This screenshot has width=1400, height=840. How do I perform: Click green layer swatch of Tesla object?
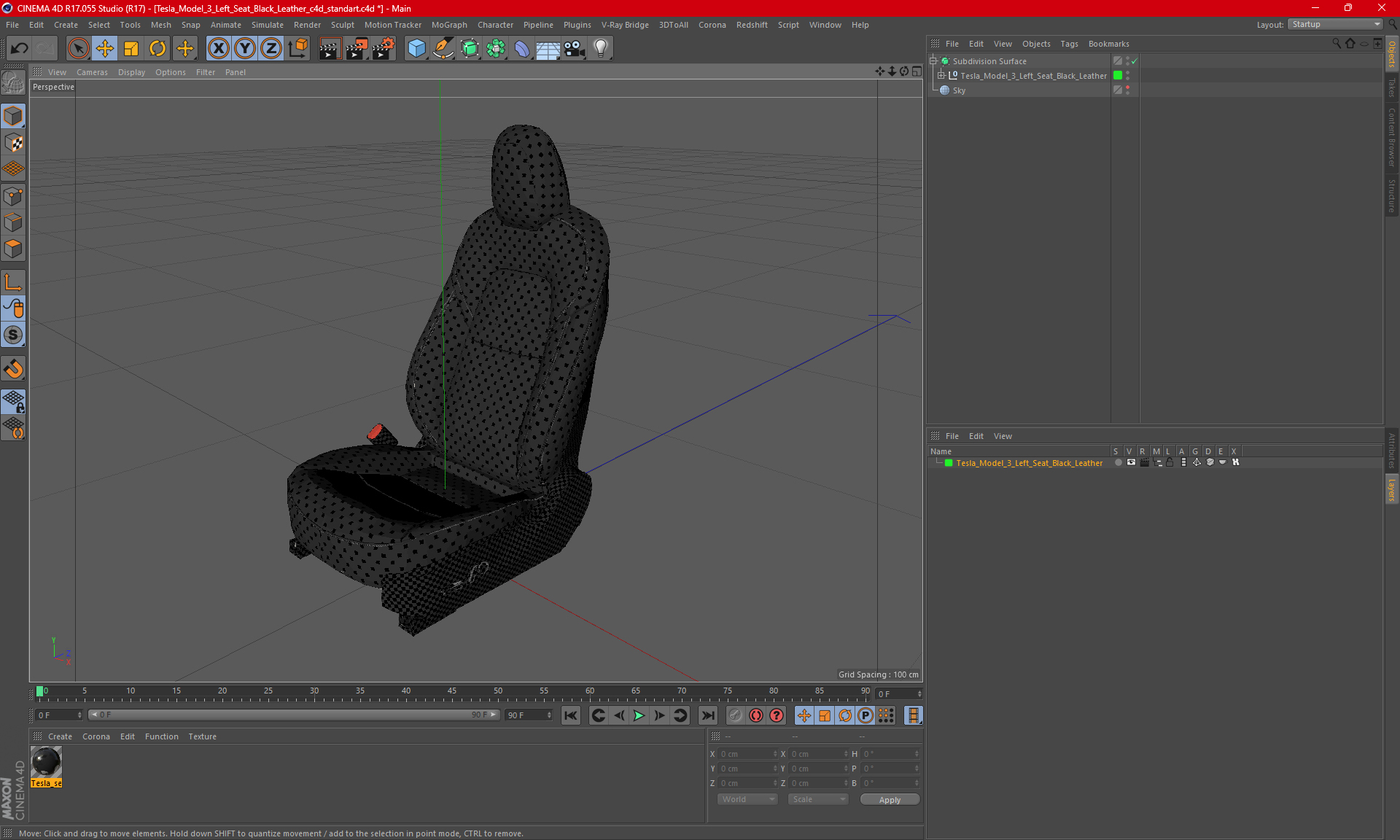pyautogui.click(x=1118, y=76)
